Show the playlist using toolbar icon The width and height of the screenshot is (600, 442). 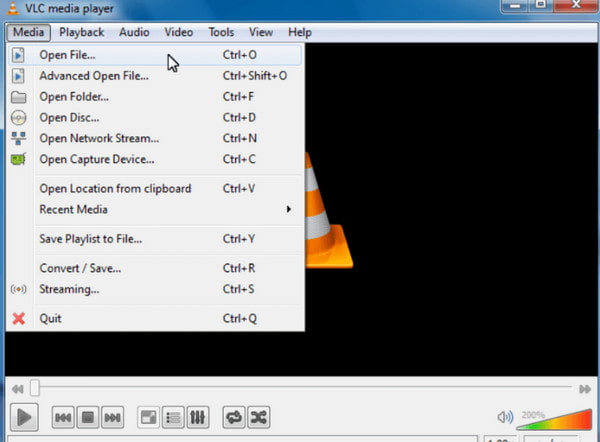tap(173, 417)
